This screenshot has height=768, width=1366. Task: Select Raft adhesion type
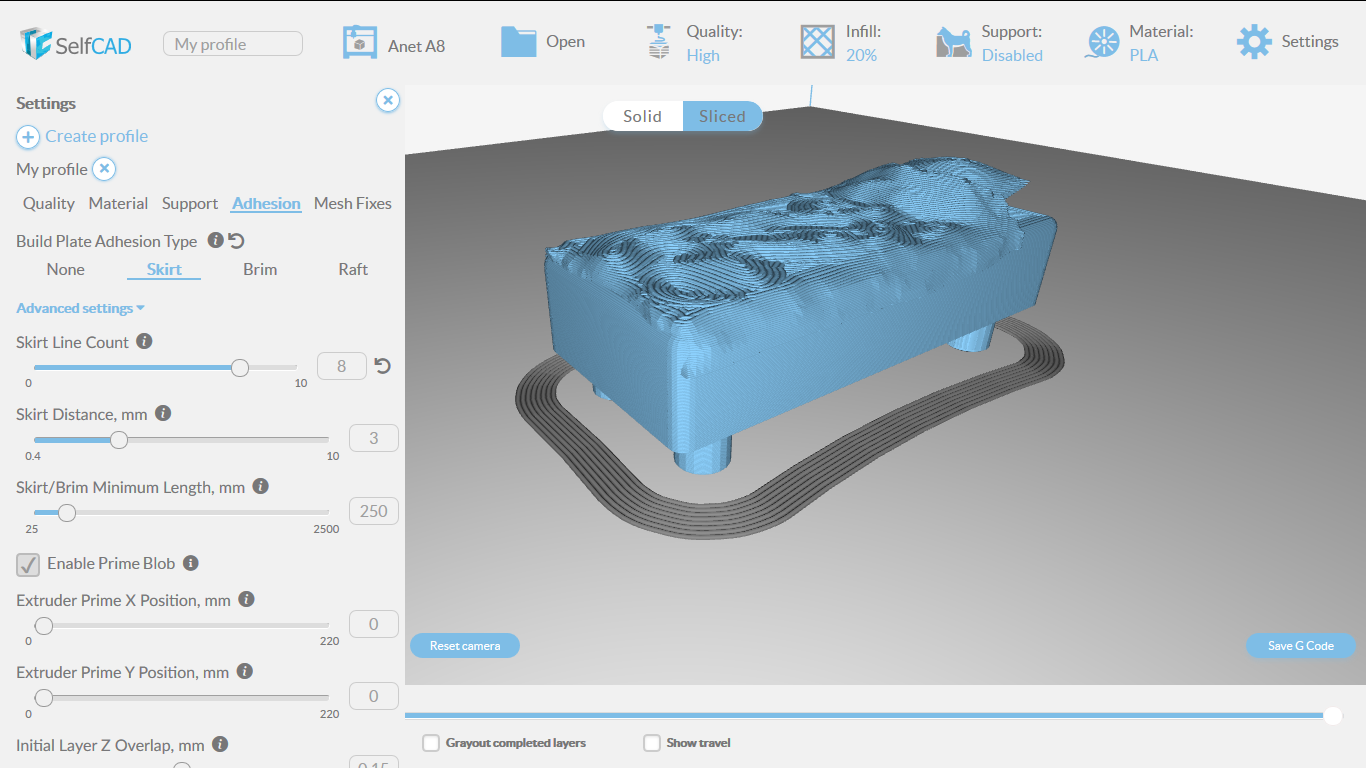click(353, 269)
